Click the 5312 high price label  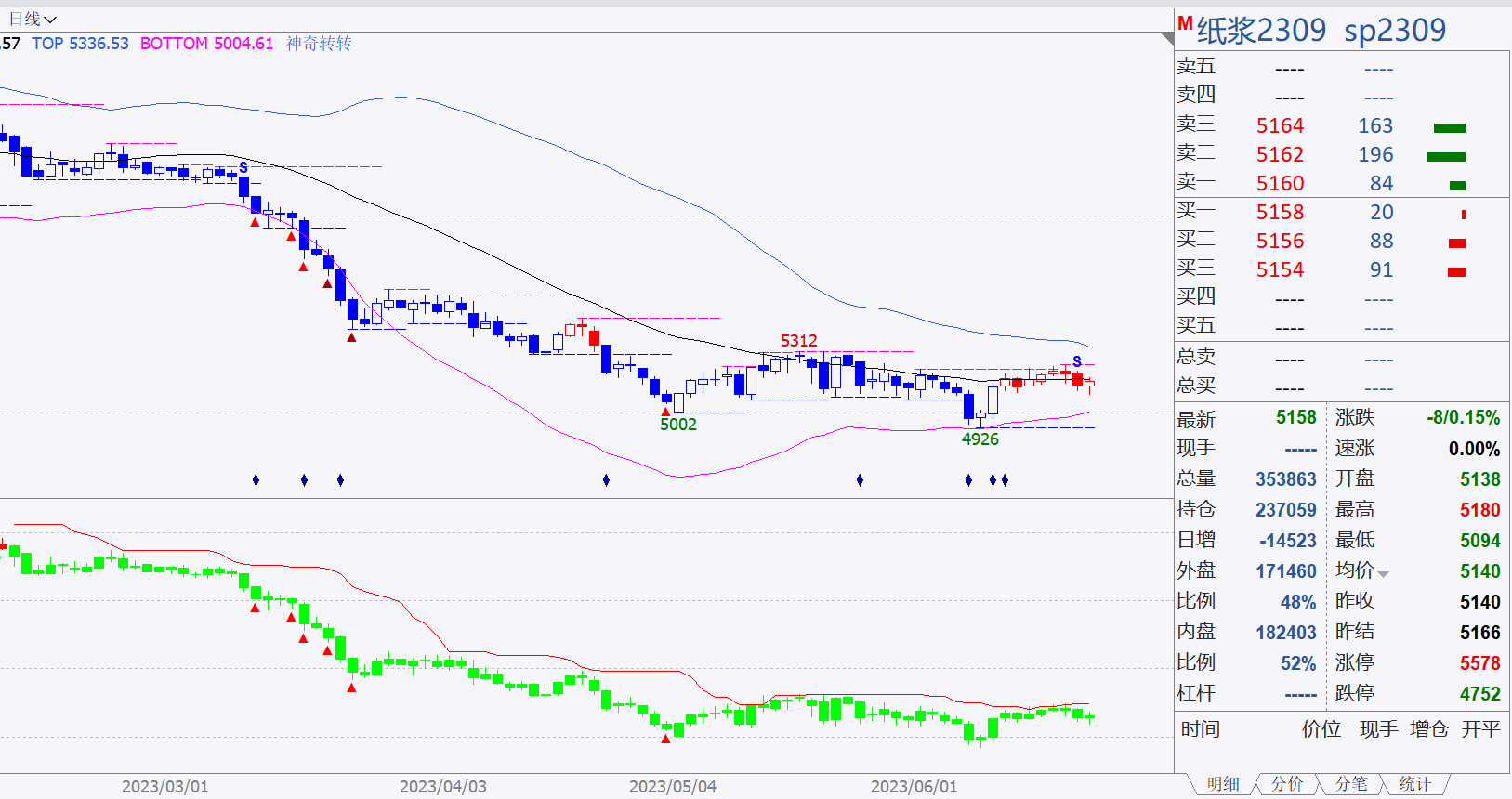click(x=799, y=341)
